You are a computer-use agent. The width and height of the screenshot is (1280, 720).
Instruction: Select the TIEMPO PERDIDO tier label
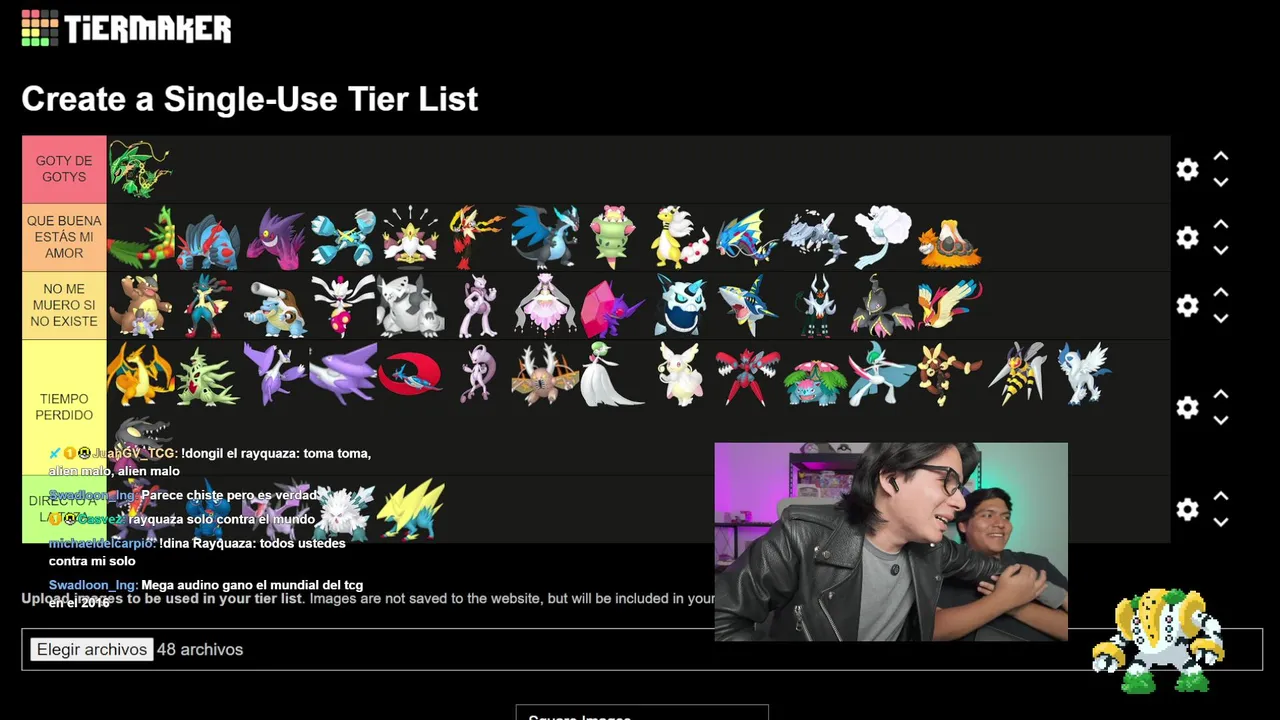[64, 407]
